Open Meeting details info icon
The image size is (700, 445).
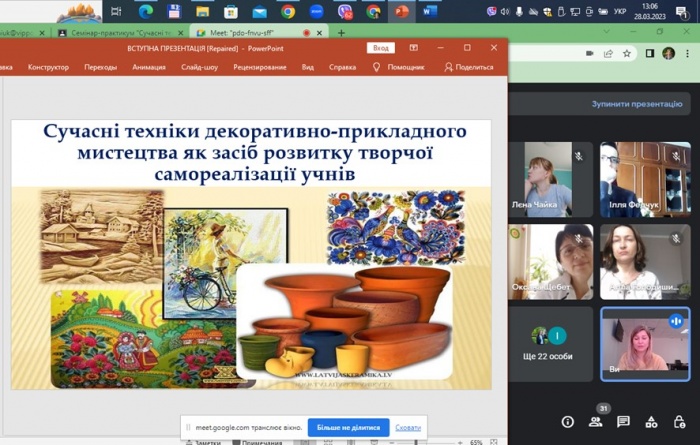pos(568,422)
